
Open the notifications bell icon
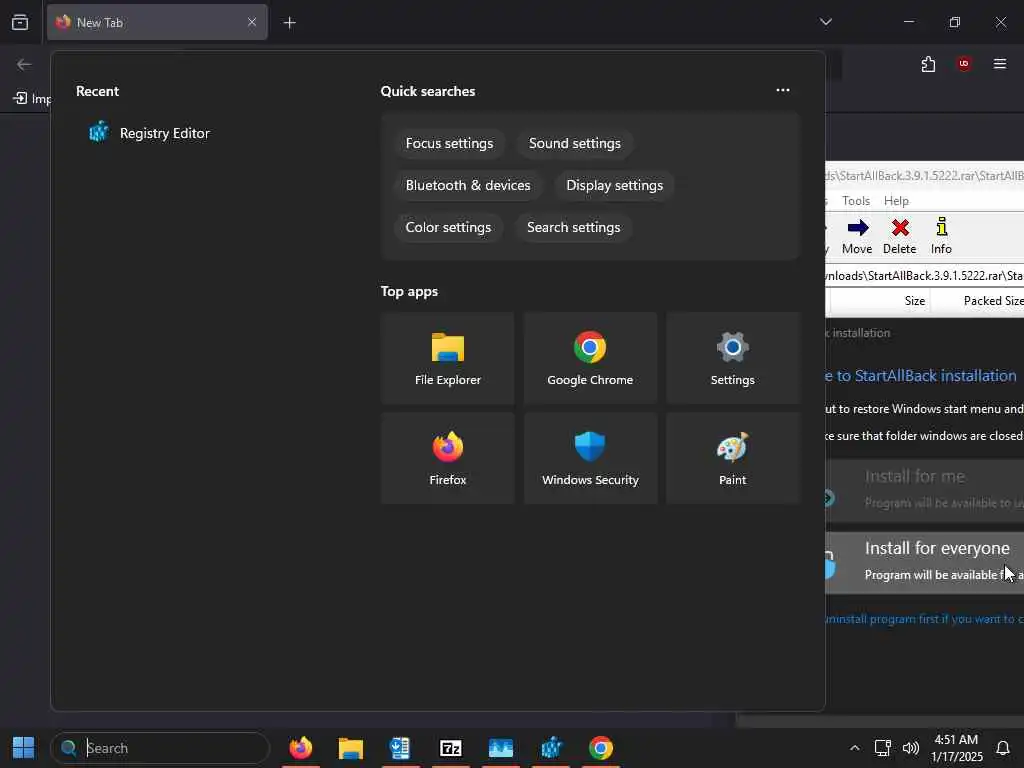point(1002,748)
